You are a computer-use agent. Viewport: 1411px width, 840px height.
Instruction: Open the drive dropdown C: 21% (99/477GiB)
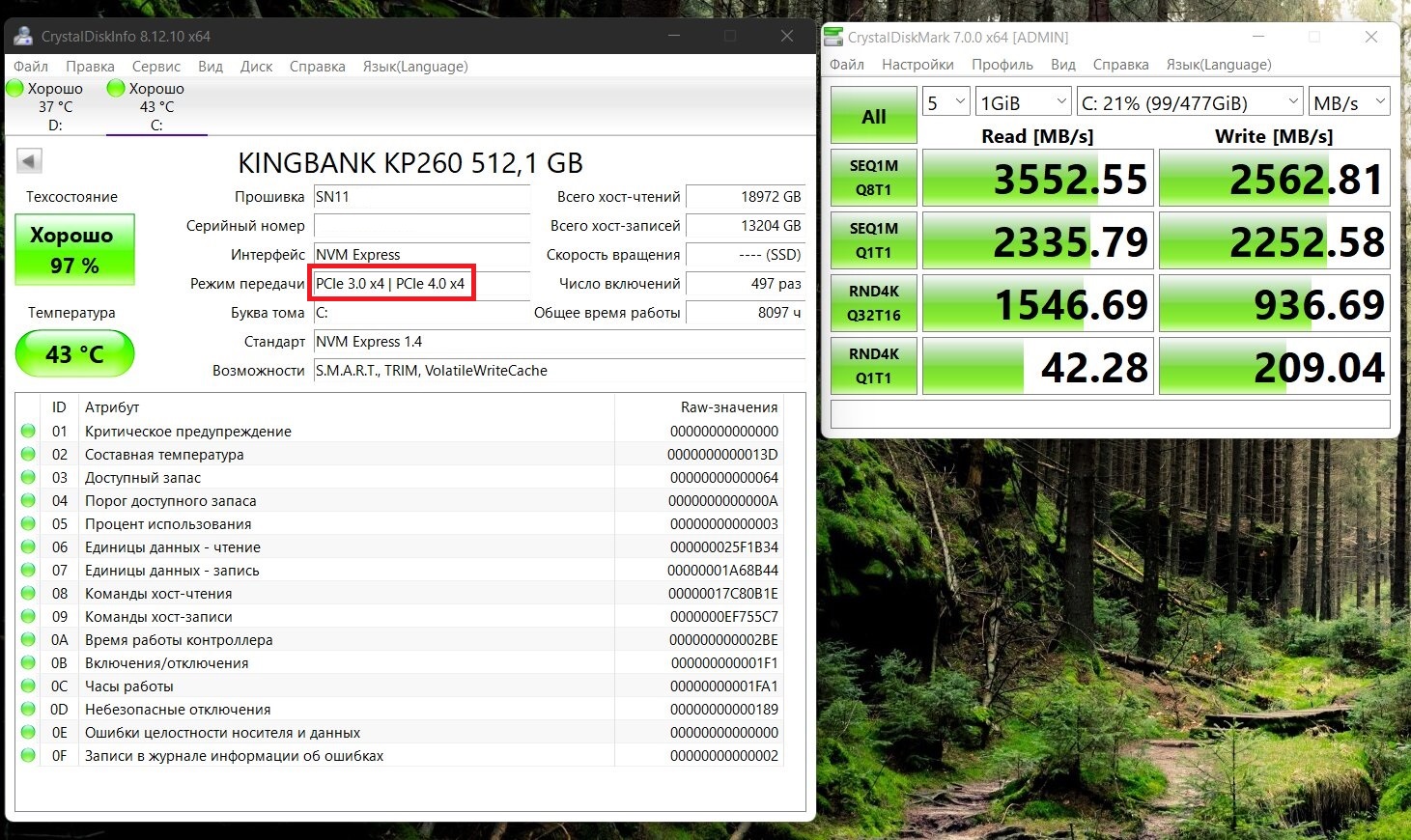pos(1191,102)
